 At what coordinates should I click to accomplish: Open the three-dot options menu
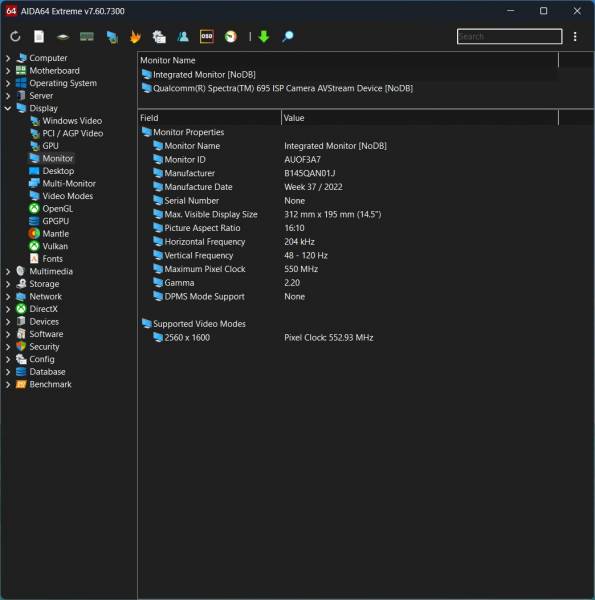575,37
